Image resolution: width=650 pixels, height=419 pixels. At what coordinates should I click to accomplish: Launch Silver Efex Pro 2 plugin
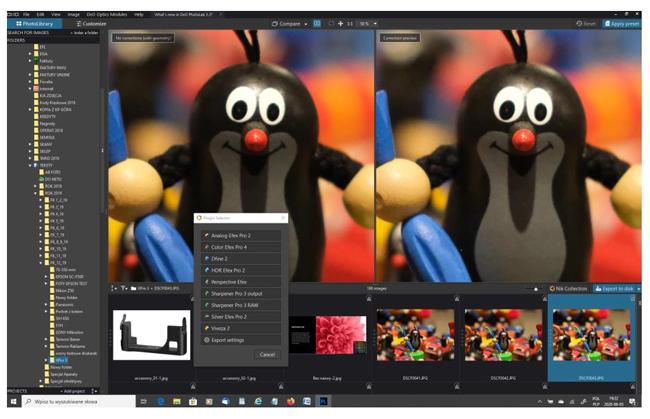pyautogui.click(x=241, y=317)
